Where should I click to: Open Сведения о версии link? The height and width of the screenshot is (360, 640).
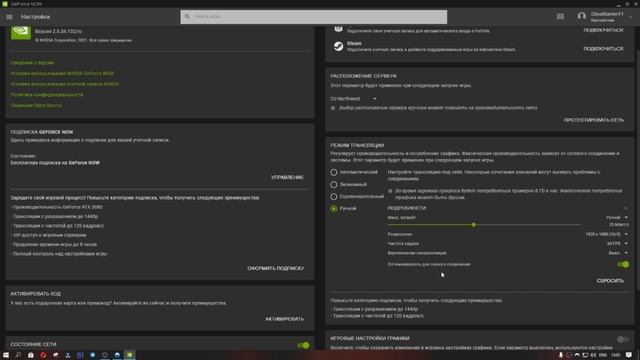[x=32, y=63]
